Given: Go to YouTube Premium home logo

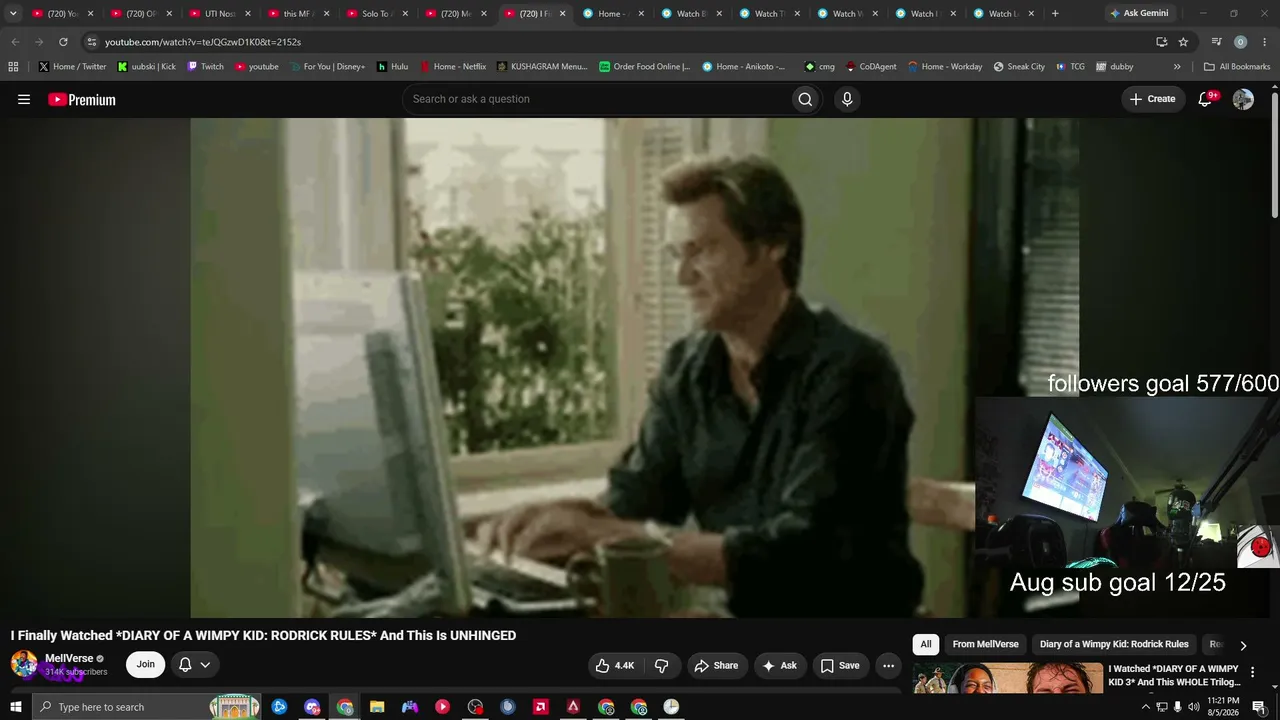Looking at the screenshot, I should (x=82, y=99).
